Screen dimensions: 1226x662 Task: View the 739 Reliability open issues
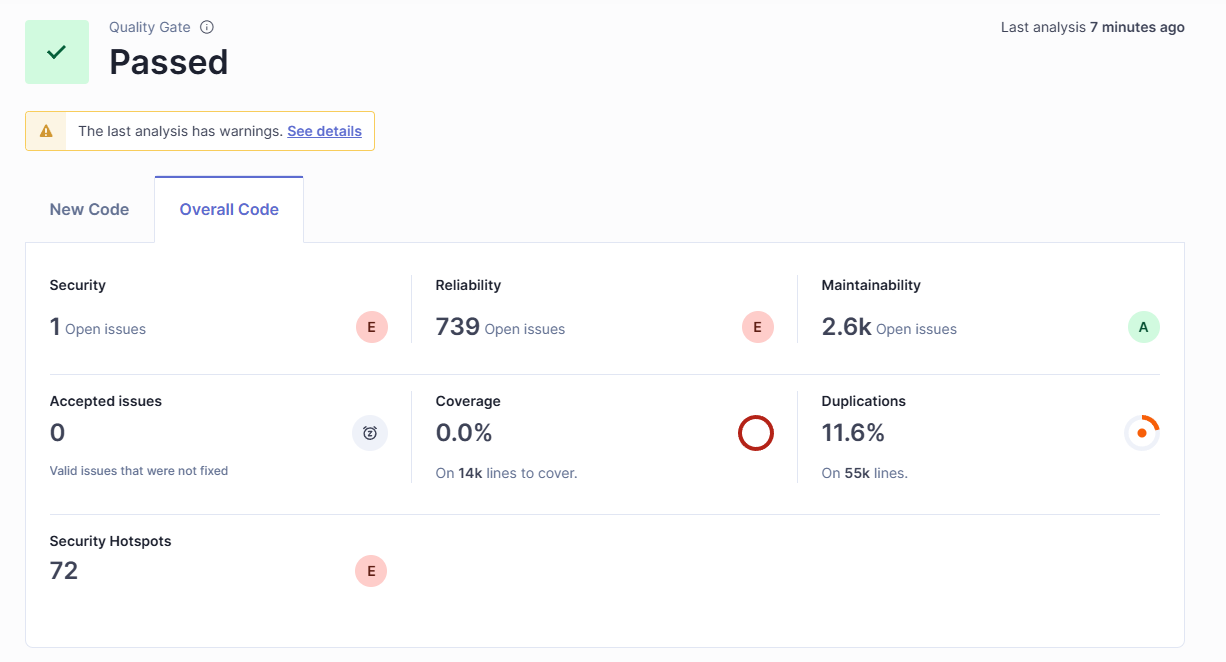coord(458,327)
